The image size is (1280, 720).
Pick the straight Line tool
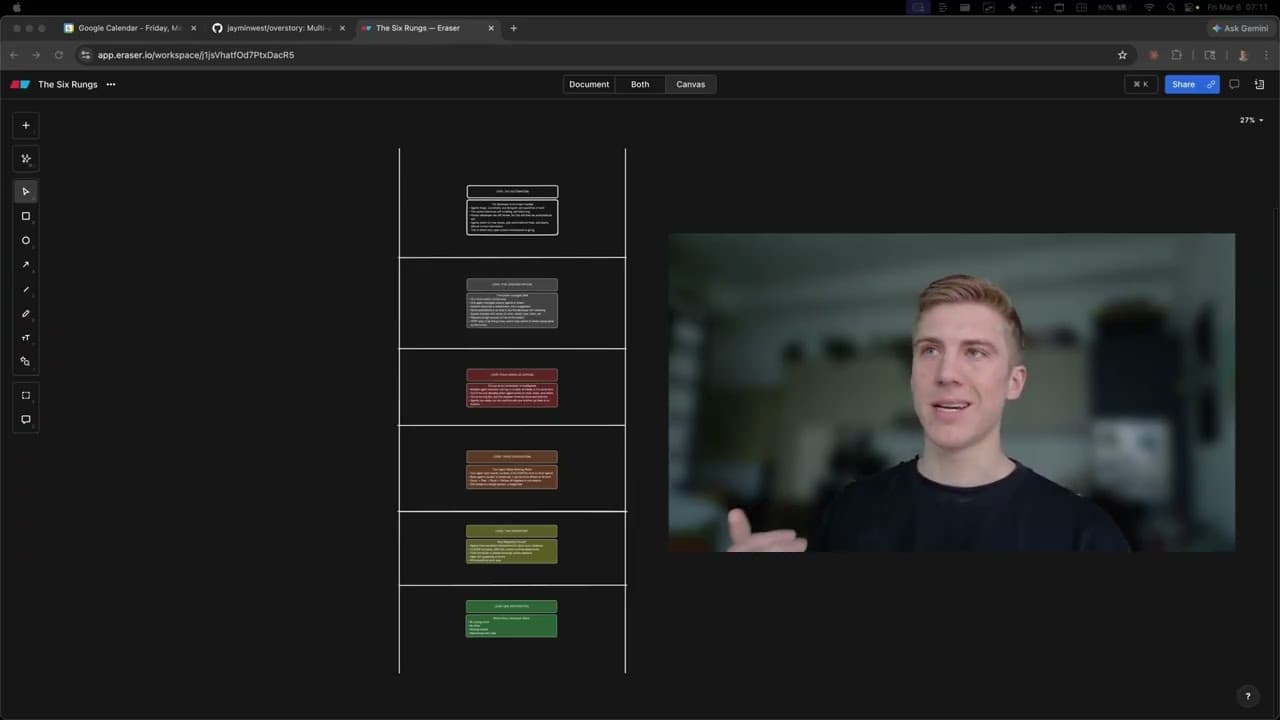click(x=26, y=289)
